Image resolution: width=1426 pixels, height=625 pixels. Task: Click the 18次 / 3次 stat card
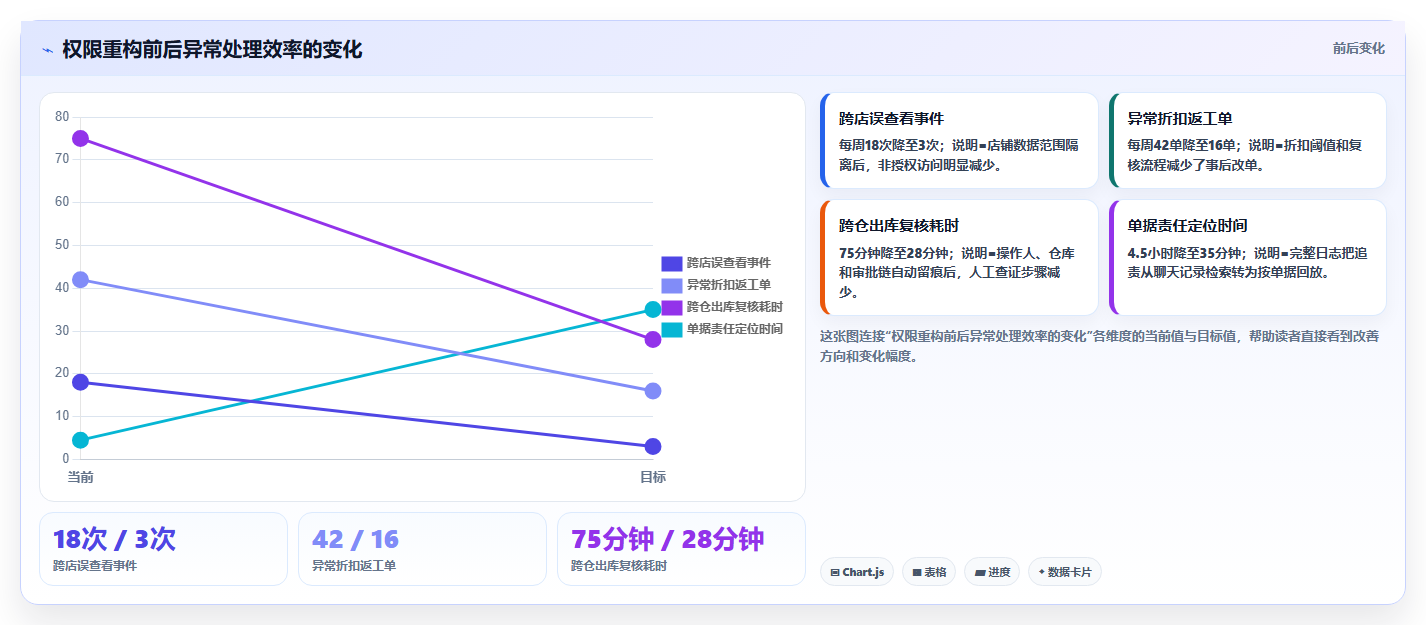pos(163,549)
